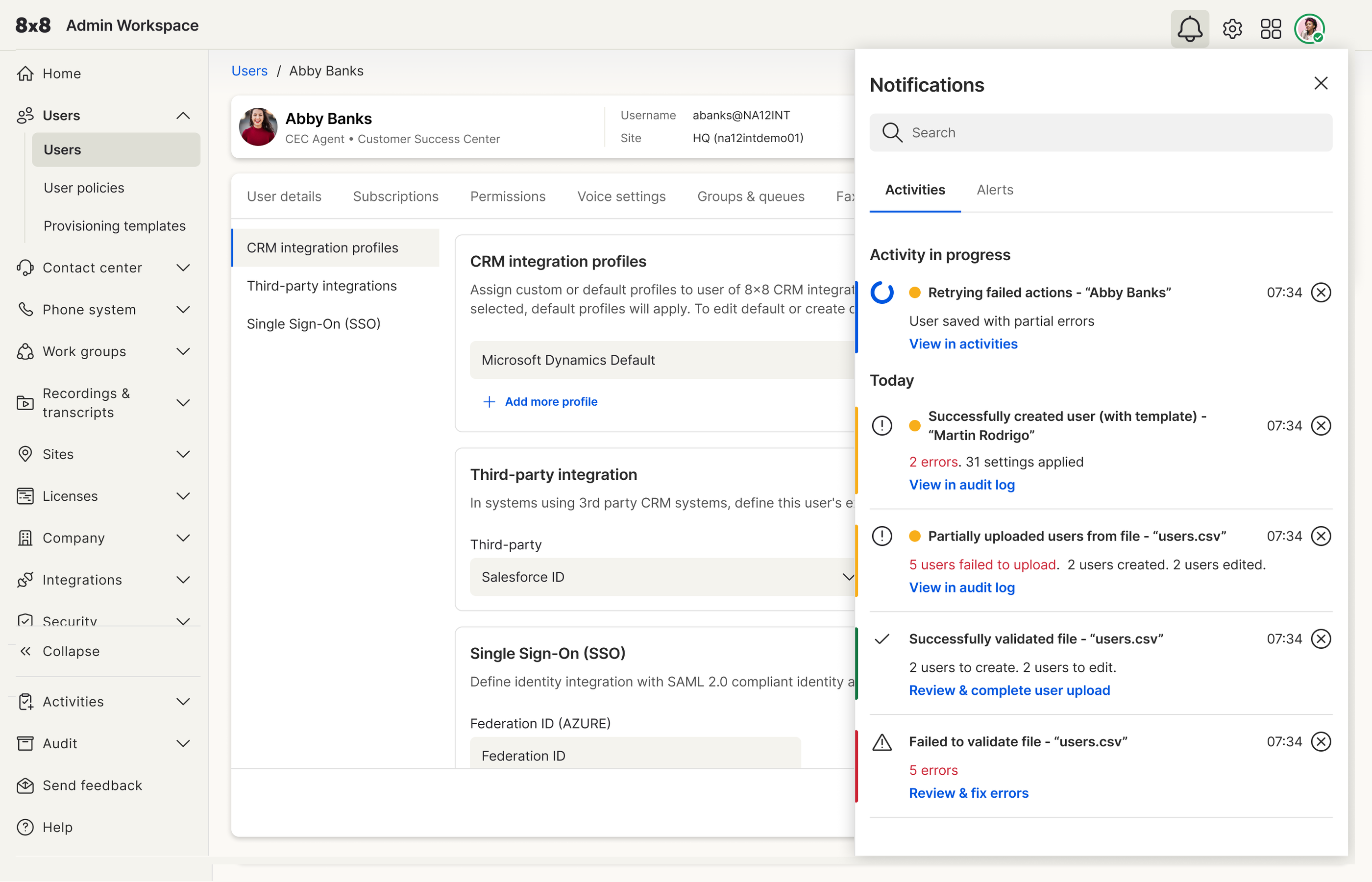
Task: Expand the Licenses sidebar section
Action: point(183,496)
